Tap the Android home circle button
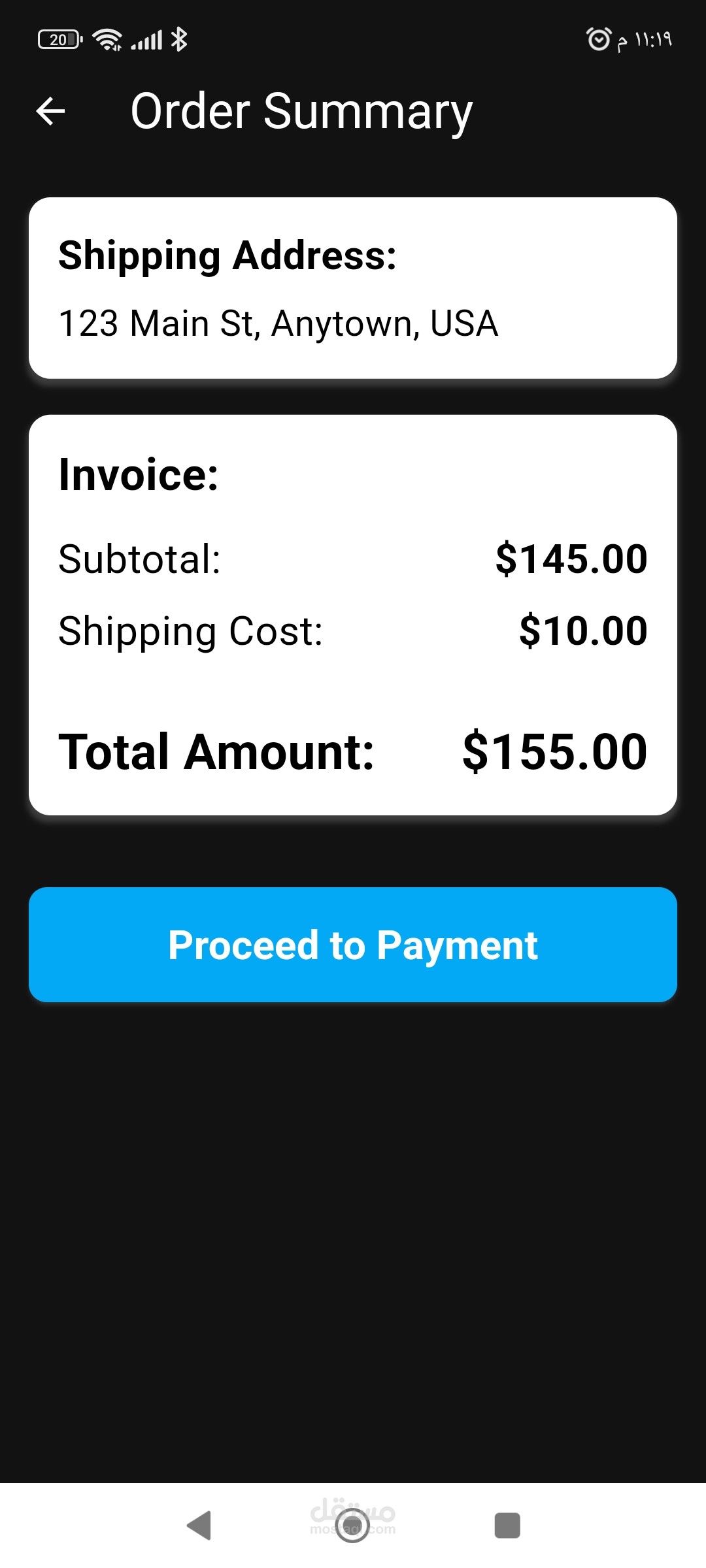The height and width of the screenshot is (1568, 706). [352, 1526]
